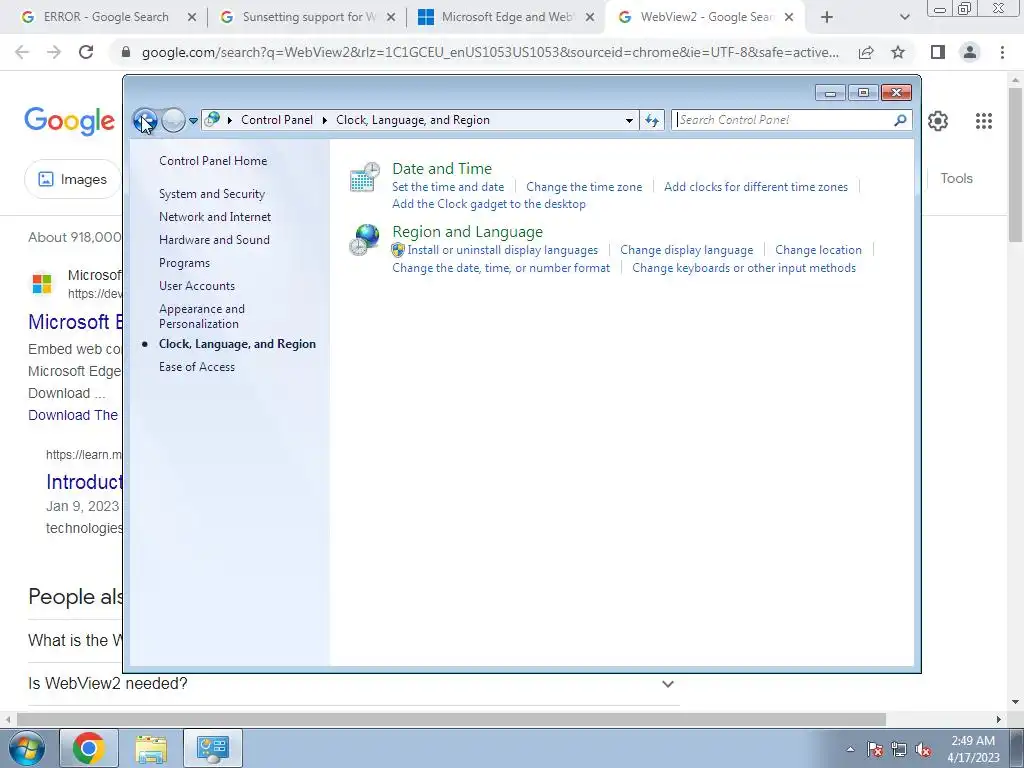Image resolution: width=1024 pixels, height=768 pixels.
Task: Click Add clocks for different time zones
Action: pos(756,187)
